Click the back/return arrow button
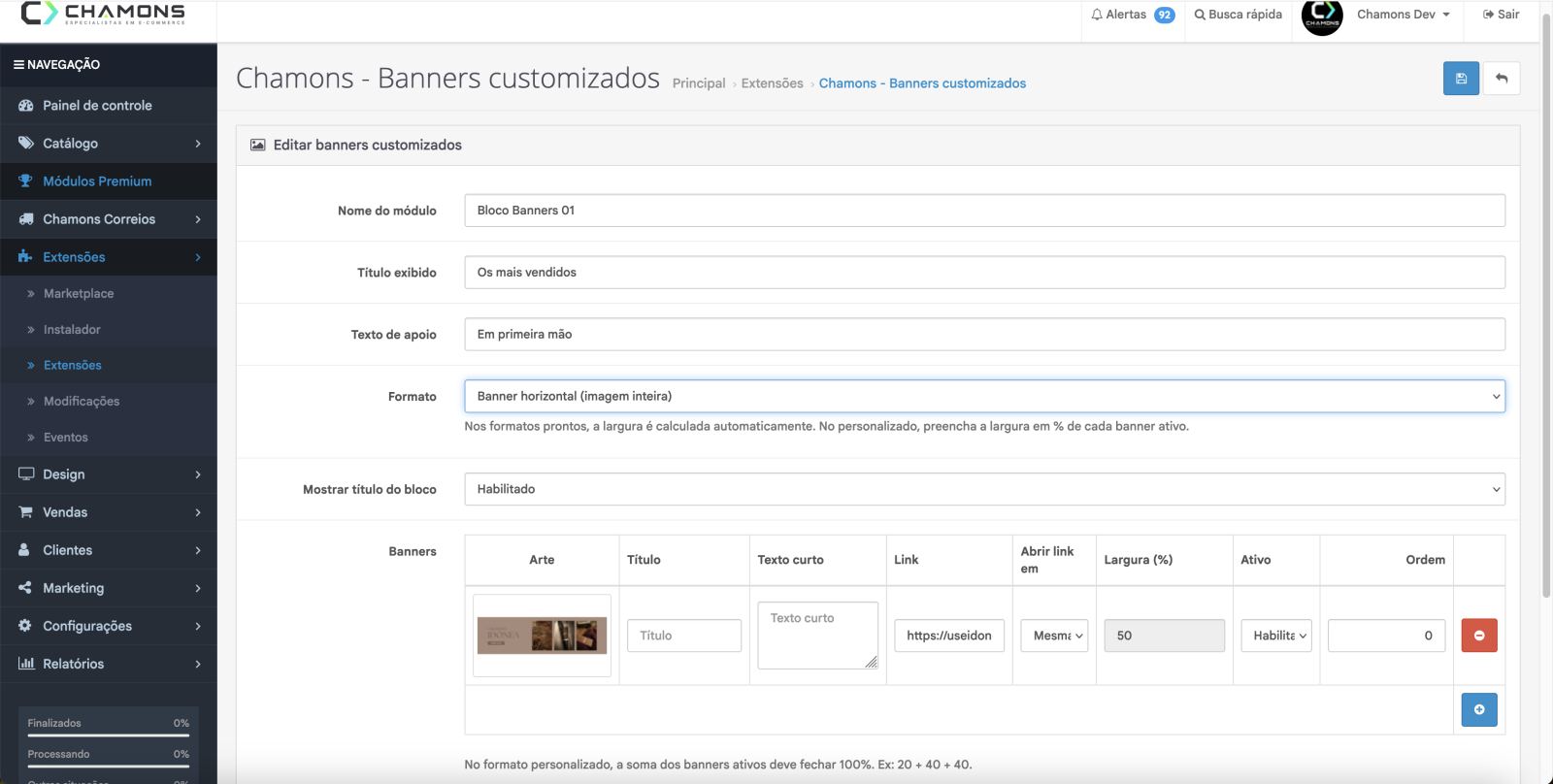Screen dimensions: 1553x784 [x=1502, y=79]
